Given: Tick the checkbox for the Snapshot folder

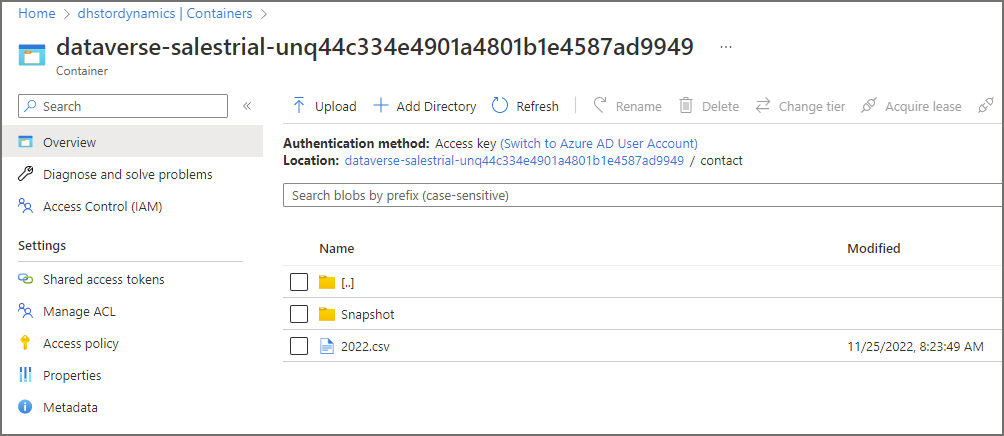Looking at the screenshot, I should click(x=299, y=314).
